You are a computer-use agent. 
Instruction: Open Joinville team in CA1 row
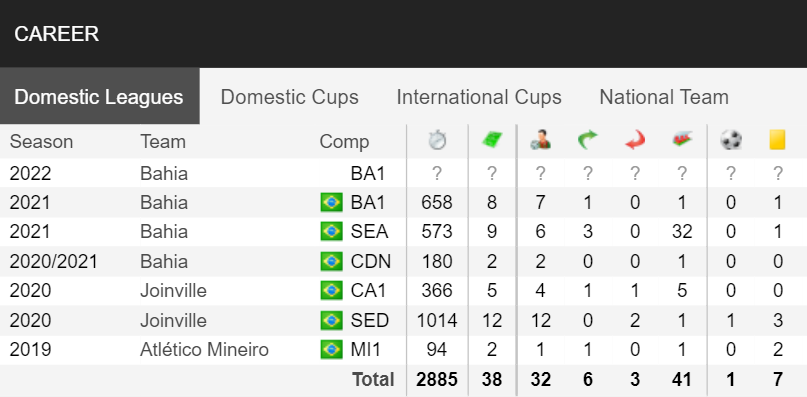click(173, 290)
